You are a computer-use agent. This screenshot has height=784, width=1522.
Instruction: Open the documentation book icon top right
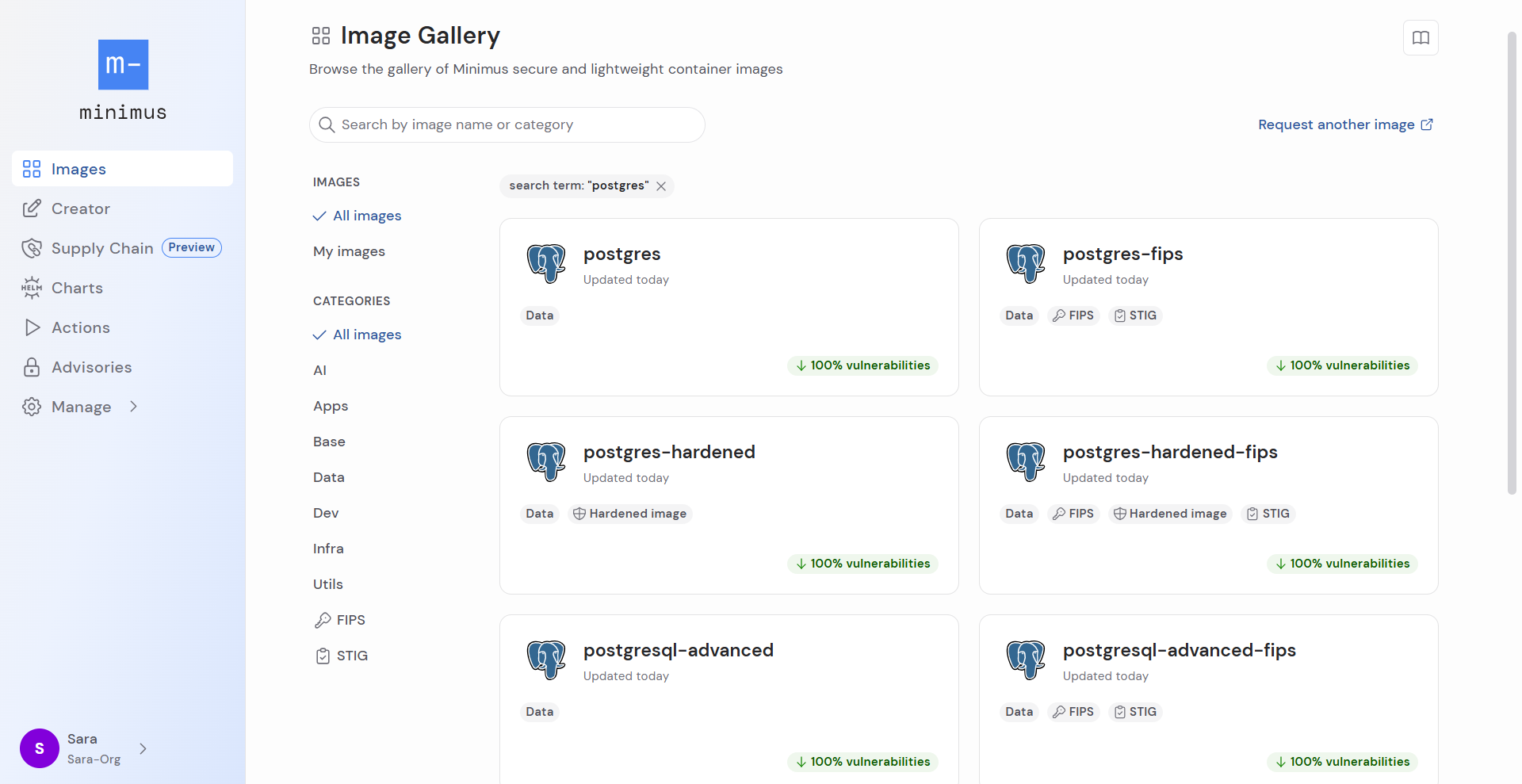point(1420,37)
